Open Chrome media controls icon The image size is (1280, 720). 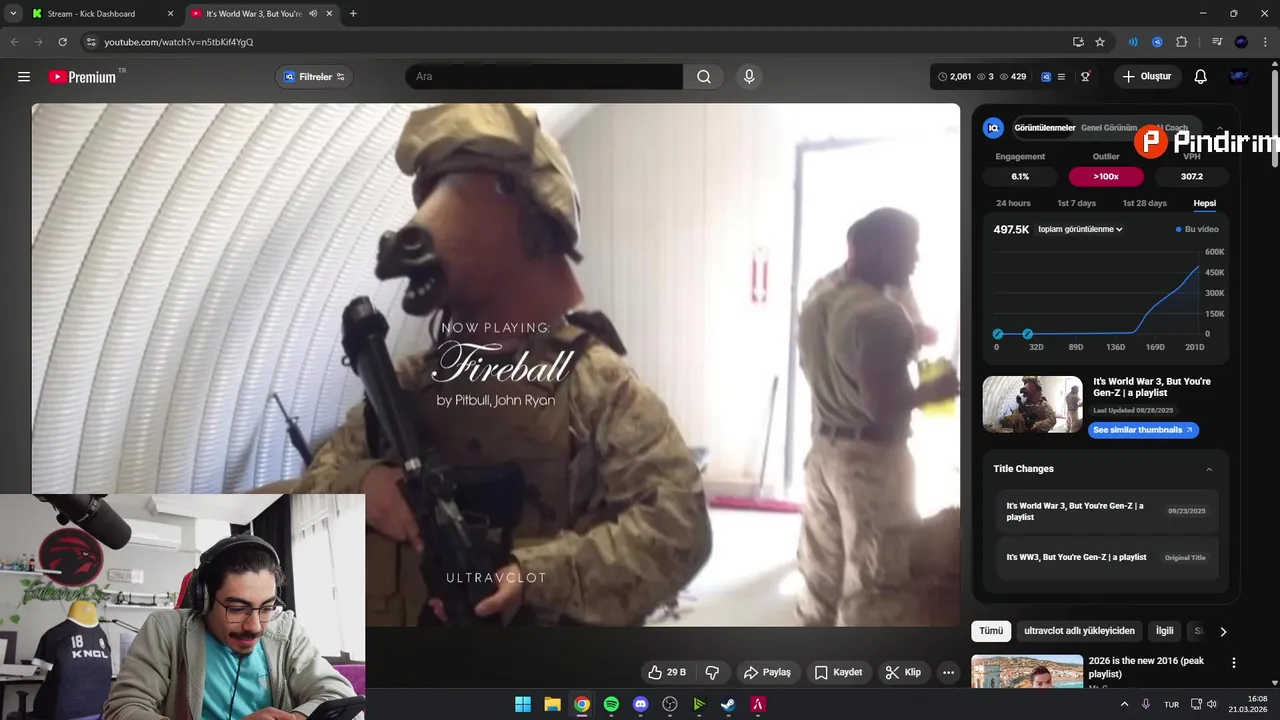tap(1217, 42)
